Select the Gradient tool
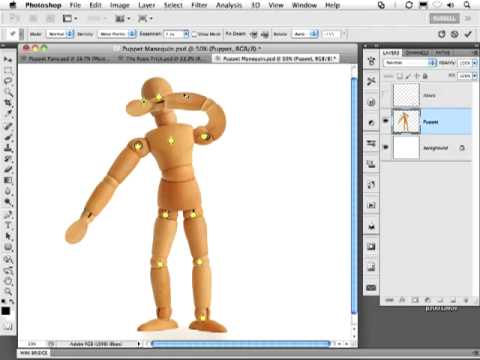 click(x=8, y=181)
